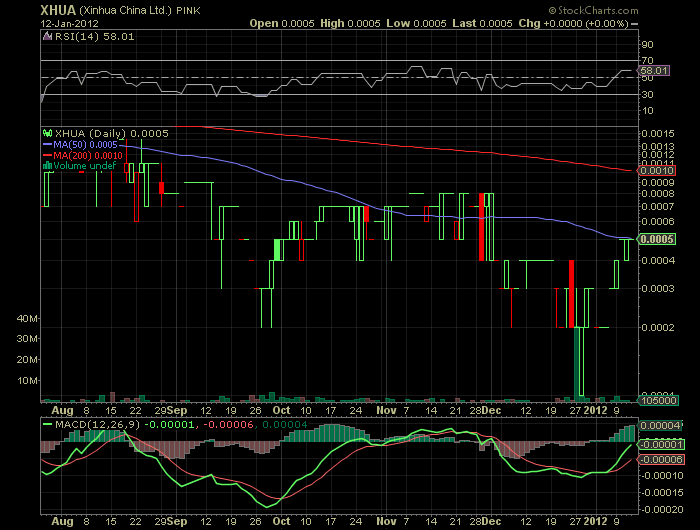700x530 pixels.
Task: Click the copyright symbol beside StockCharts.com
Action: coord(553,11)
